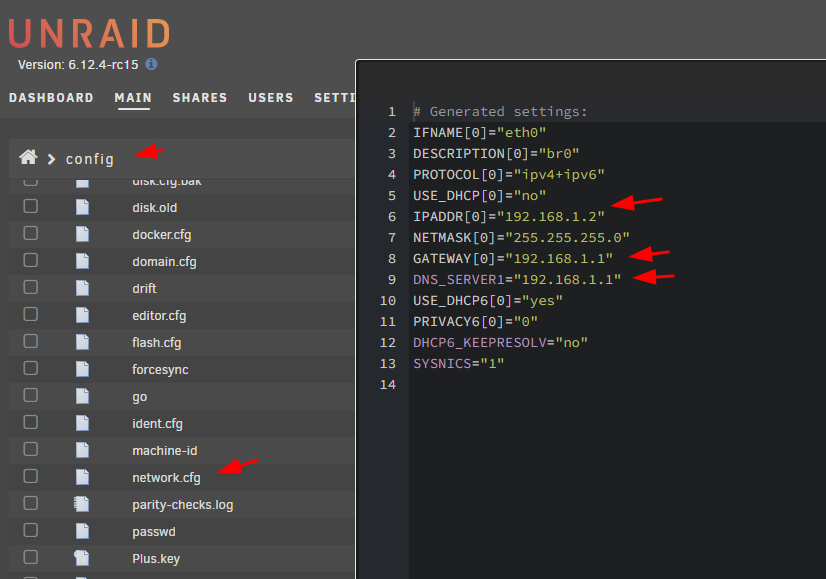
Task: Click file icon beside network.cfg
Action: 82,477
